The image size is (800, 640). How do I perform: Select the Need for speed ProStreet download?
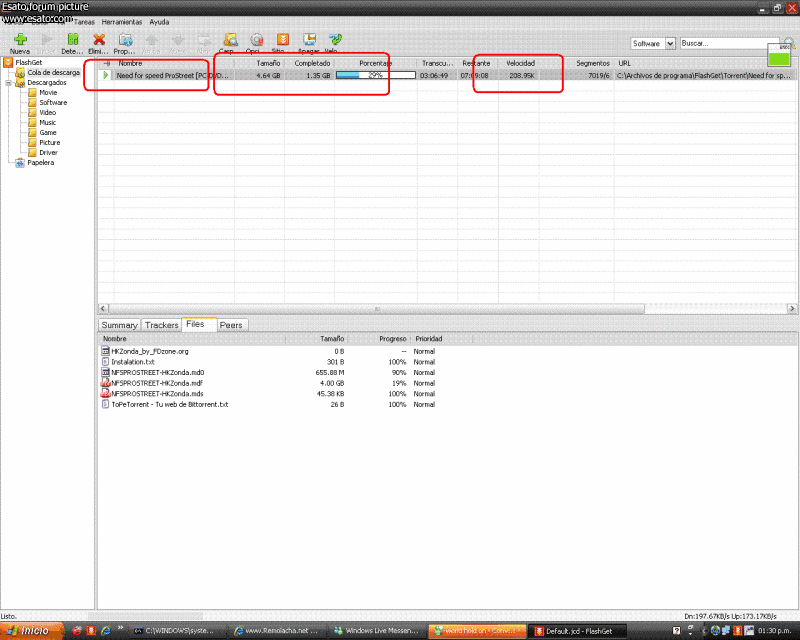point(446,75)
